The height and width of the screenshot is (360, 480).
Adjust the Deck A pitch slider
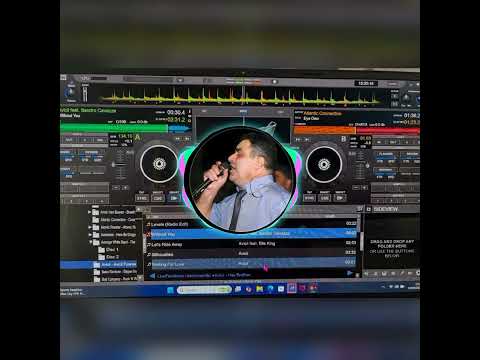tap(120, 165)
